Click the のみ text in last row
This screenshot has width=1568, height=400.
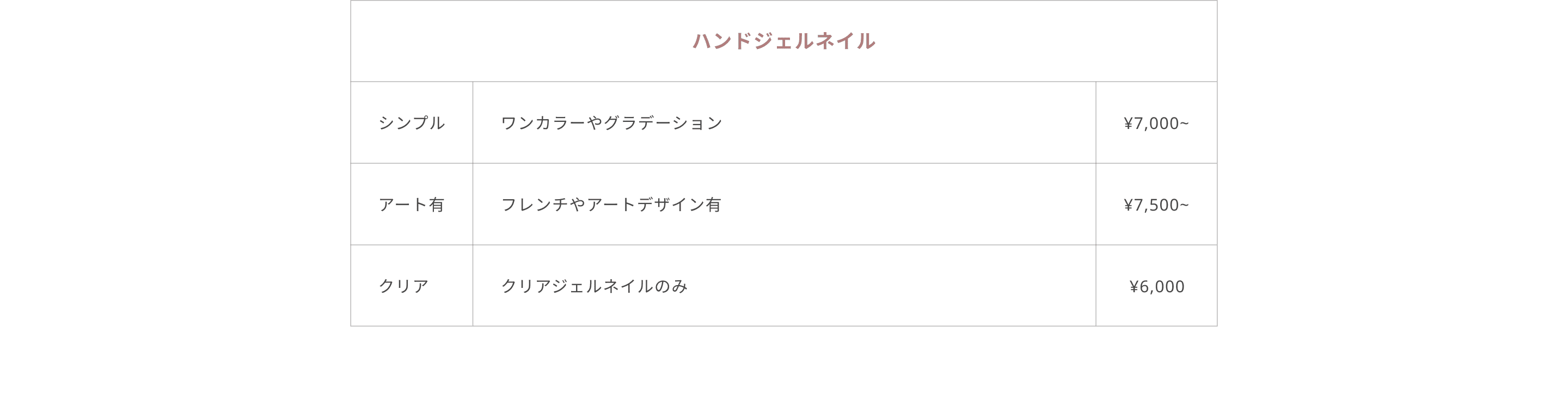(x=671, y=286)
